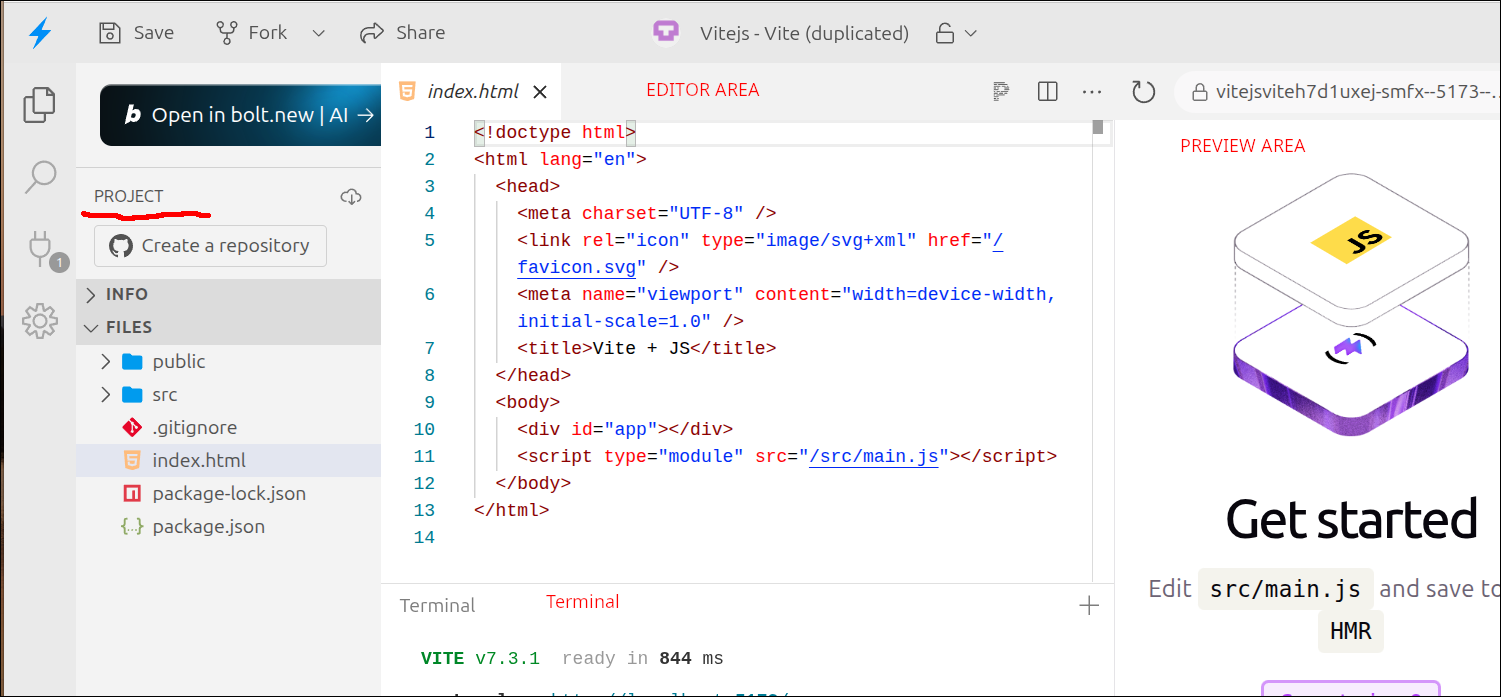1501x697 pixels.
Task: Expand the Fork dropdown arrow
Action: click(x=318, y=32)
